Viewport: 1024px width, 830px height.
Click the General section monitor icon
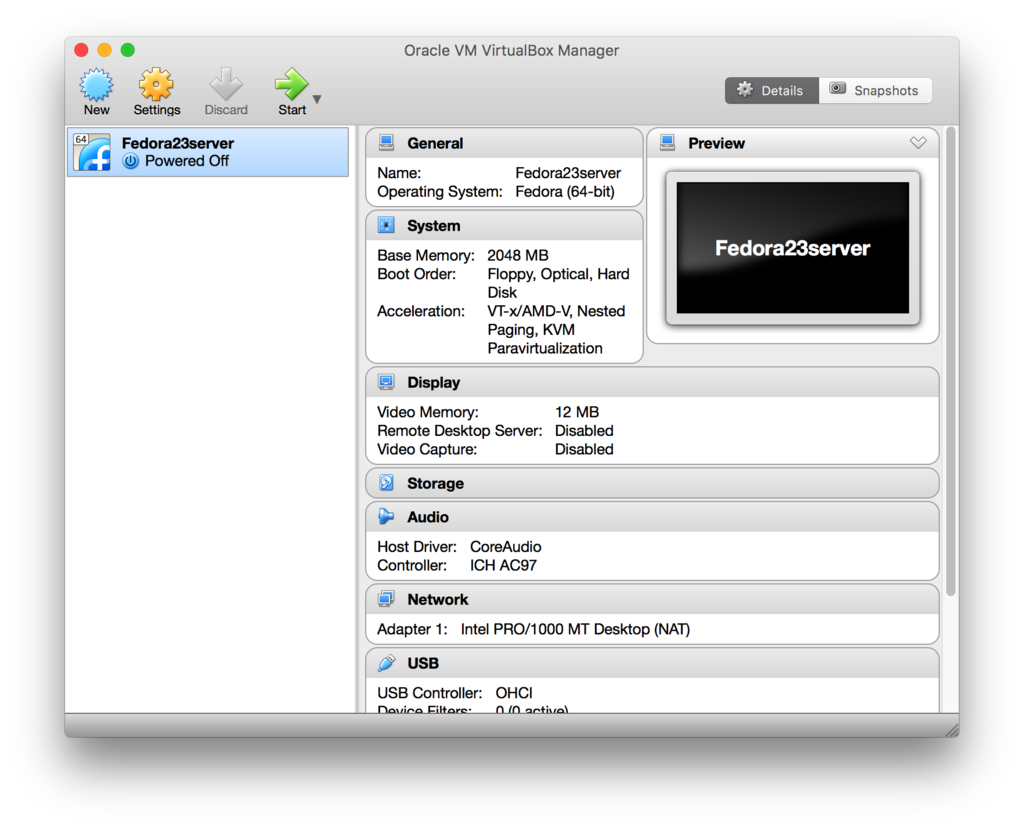[387, 142]
